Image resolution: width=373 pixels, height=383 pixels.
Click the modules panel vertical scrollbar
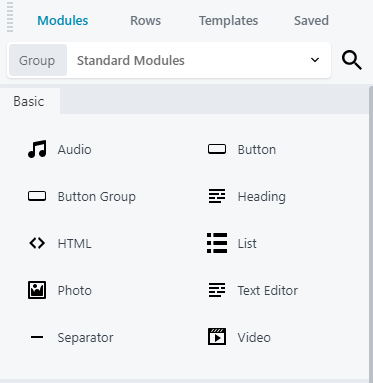(371, 233)
